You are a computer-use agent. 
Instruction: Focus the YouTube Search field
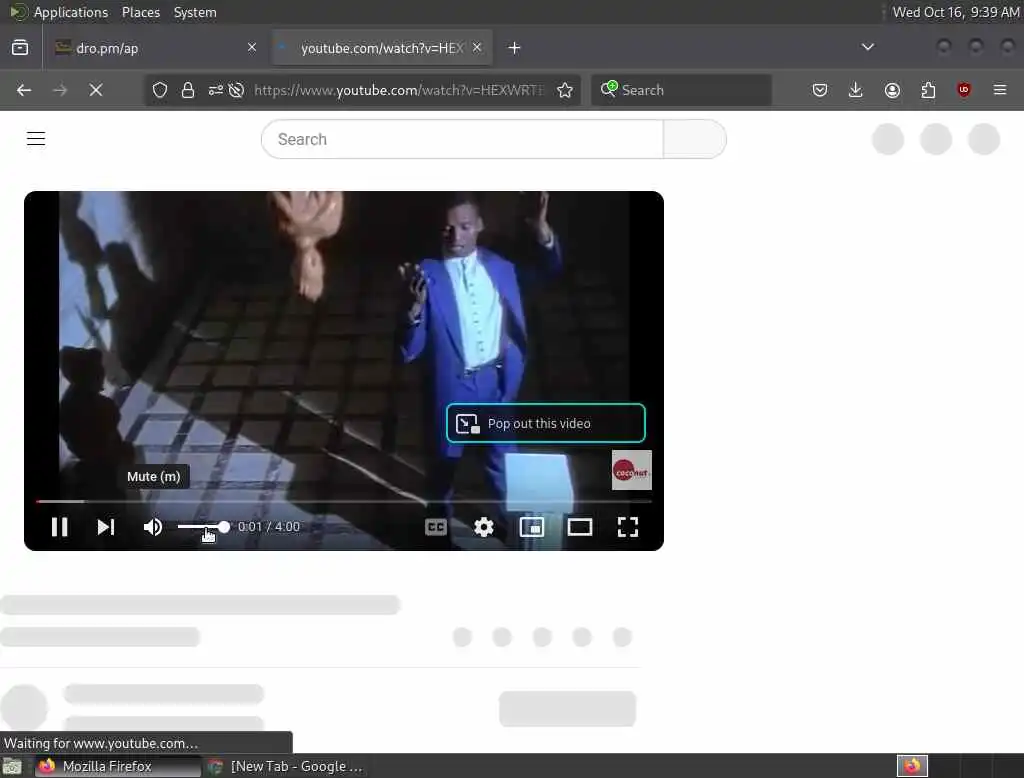[462, 139]
